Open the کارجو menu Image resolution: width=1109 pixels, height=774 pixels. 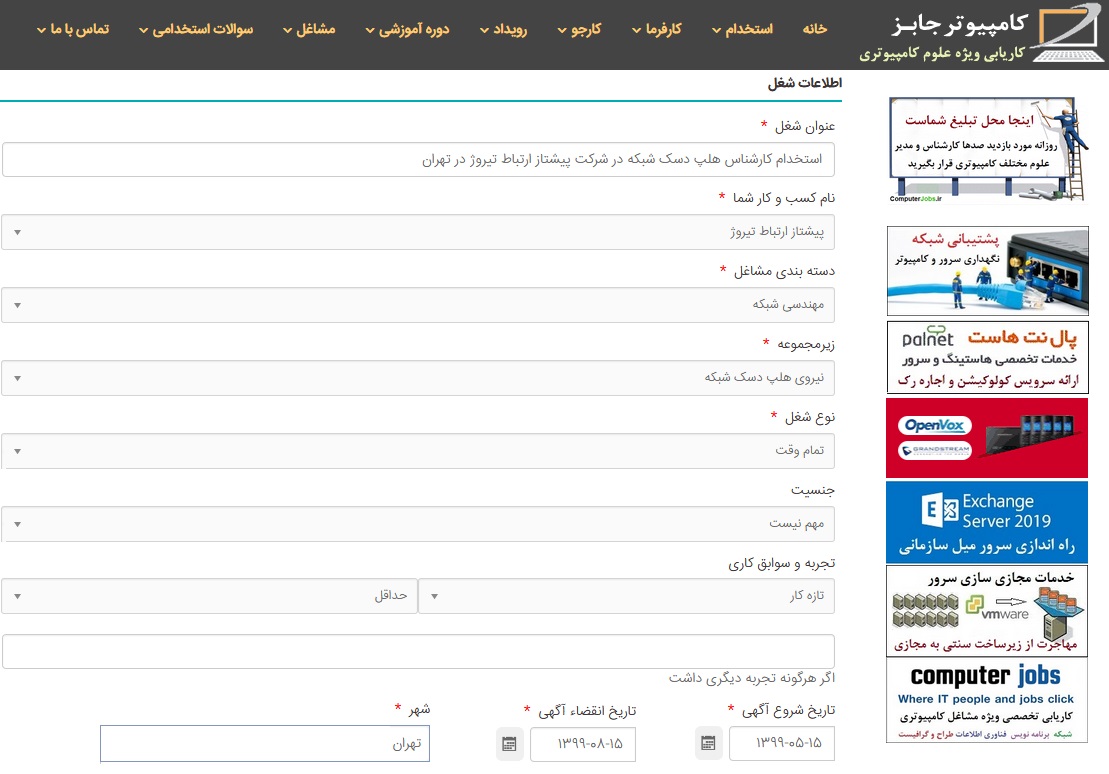tap(579, 29)
